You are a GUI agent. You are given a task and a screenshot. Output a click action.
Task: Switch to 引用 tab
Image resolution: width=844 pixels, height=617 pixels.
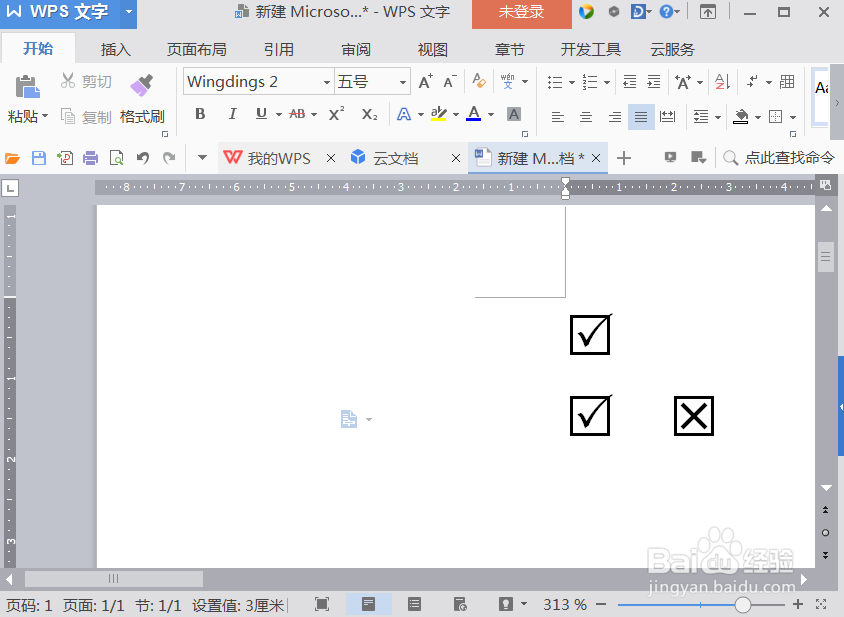tap(279, 50)
